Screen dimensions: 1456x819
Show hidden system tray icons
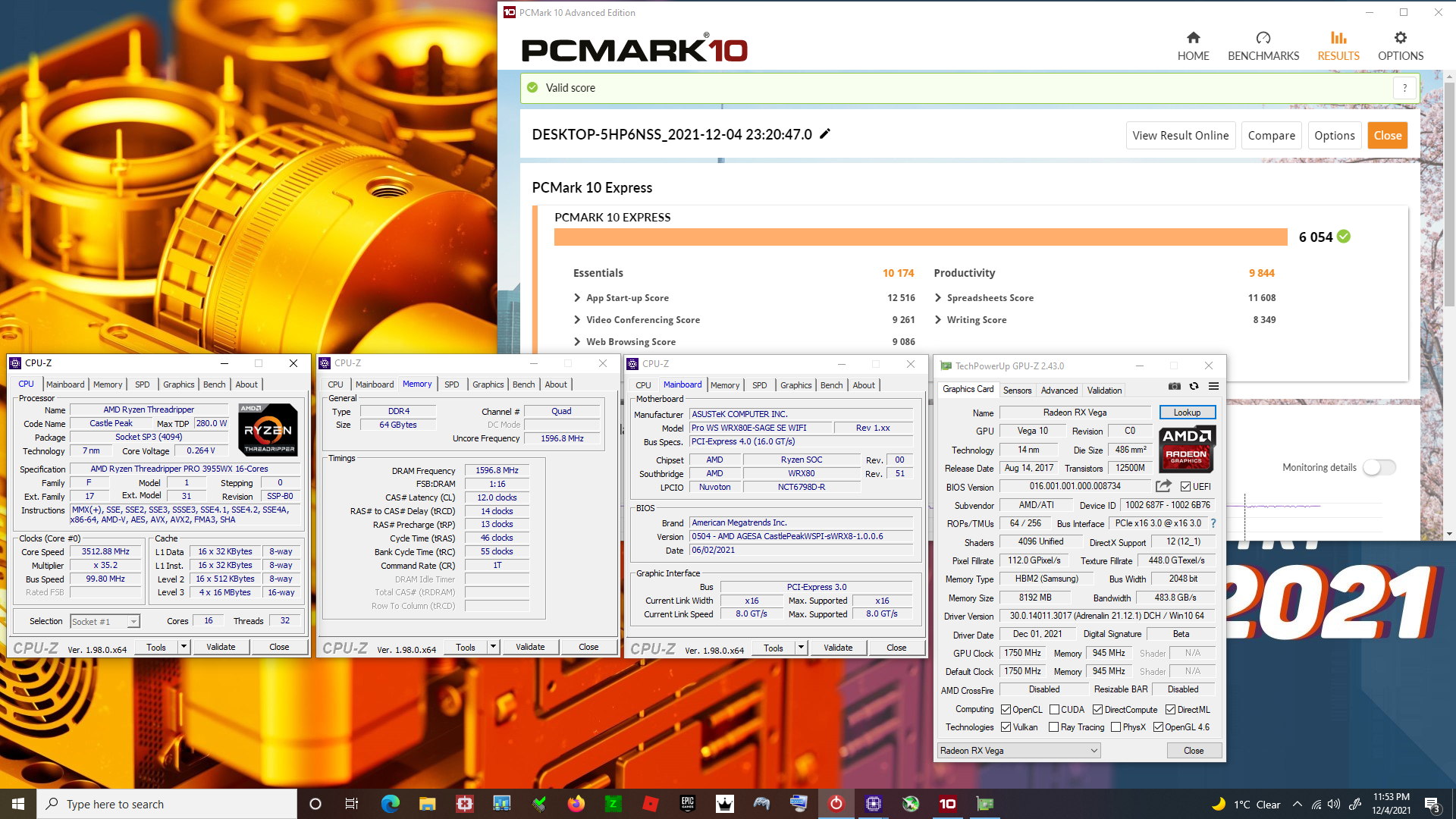point(1297,804)
